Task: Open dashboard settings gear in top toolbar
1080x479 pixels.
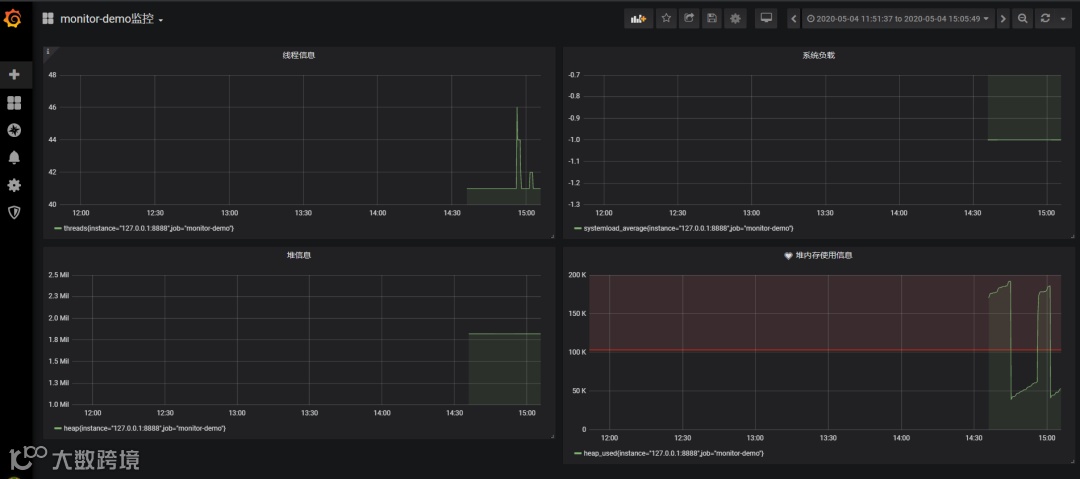Action: coord(735,19)
